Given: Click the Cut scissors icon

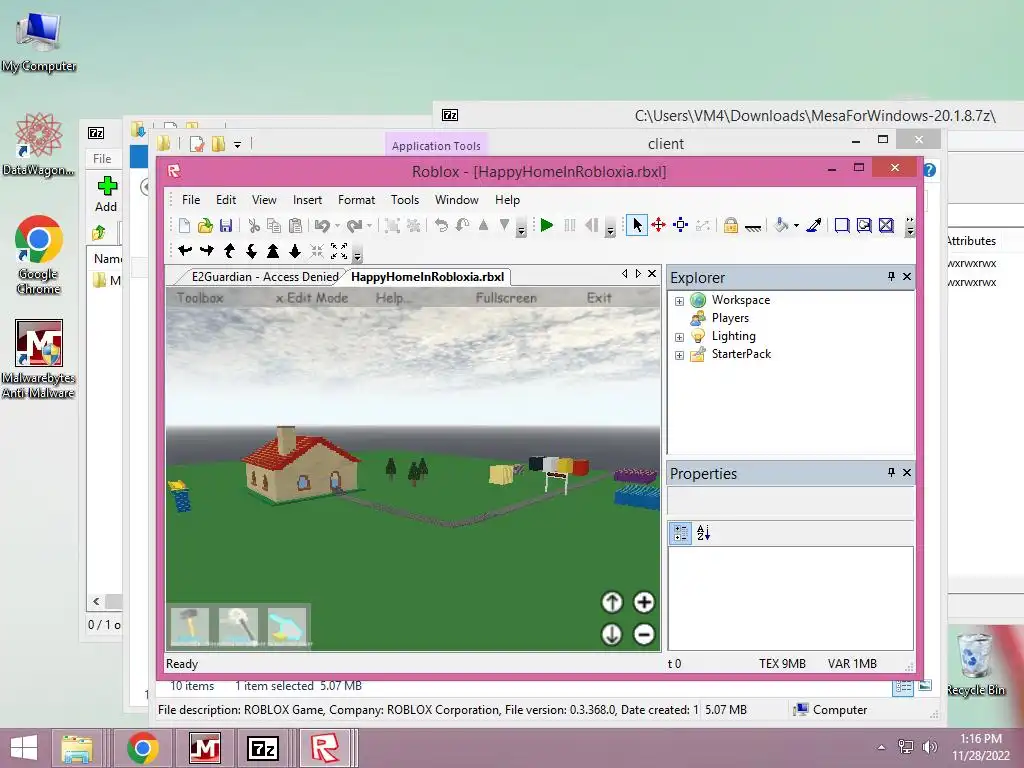Looking at the screenshot, I should 254,225.
